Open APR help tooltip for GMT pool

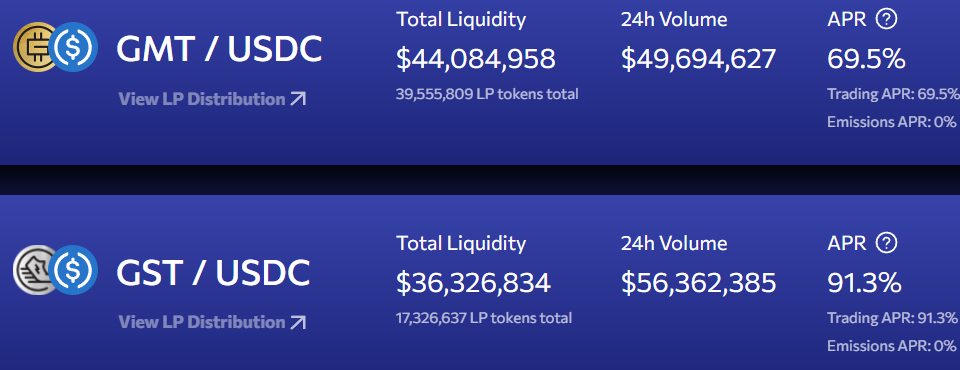tap(886, 20)
